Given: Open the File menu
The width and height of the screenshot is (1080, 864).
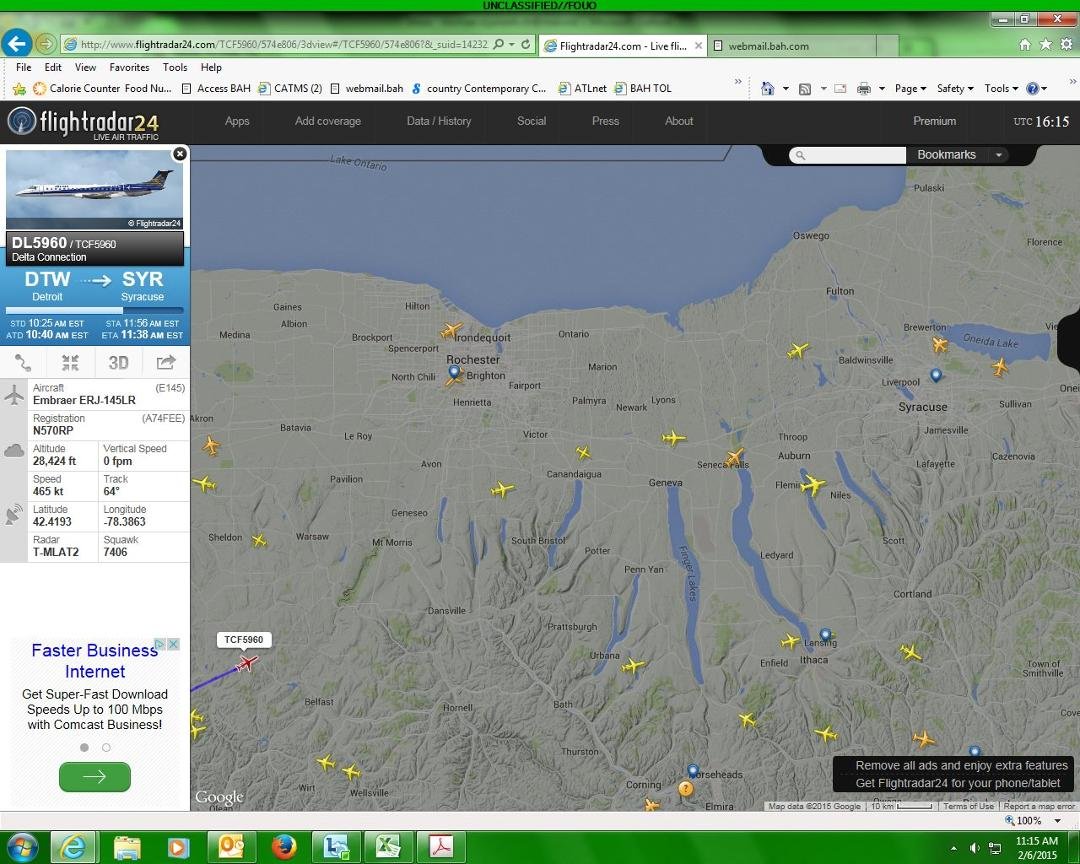Looking at the screenshot, I should click(23, 67).
